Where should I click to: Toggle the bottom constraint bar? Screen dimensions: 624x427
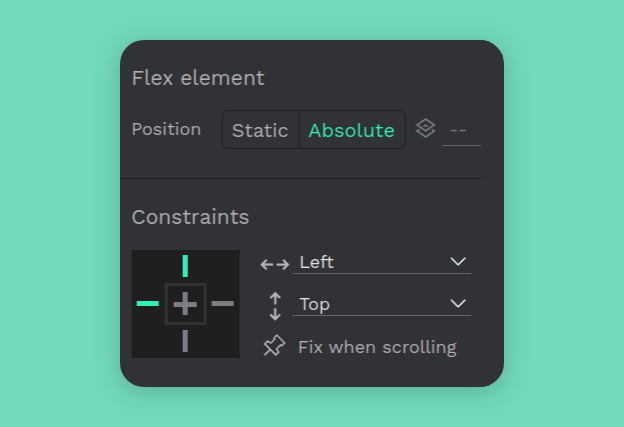coord(185,341)
